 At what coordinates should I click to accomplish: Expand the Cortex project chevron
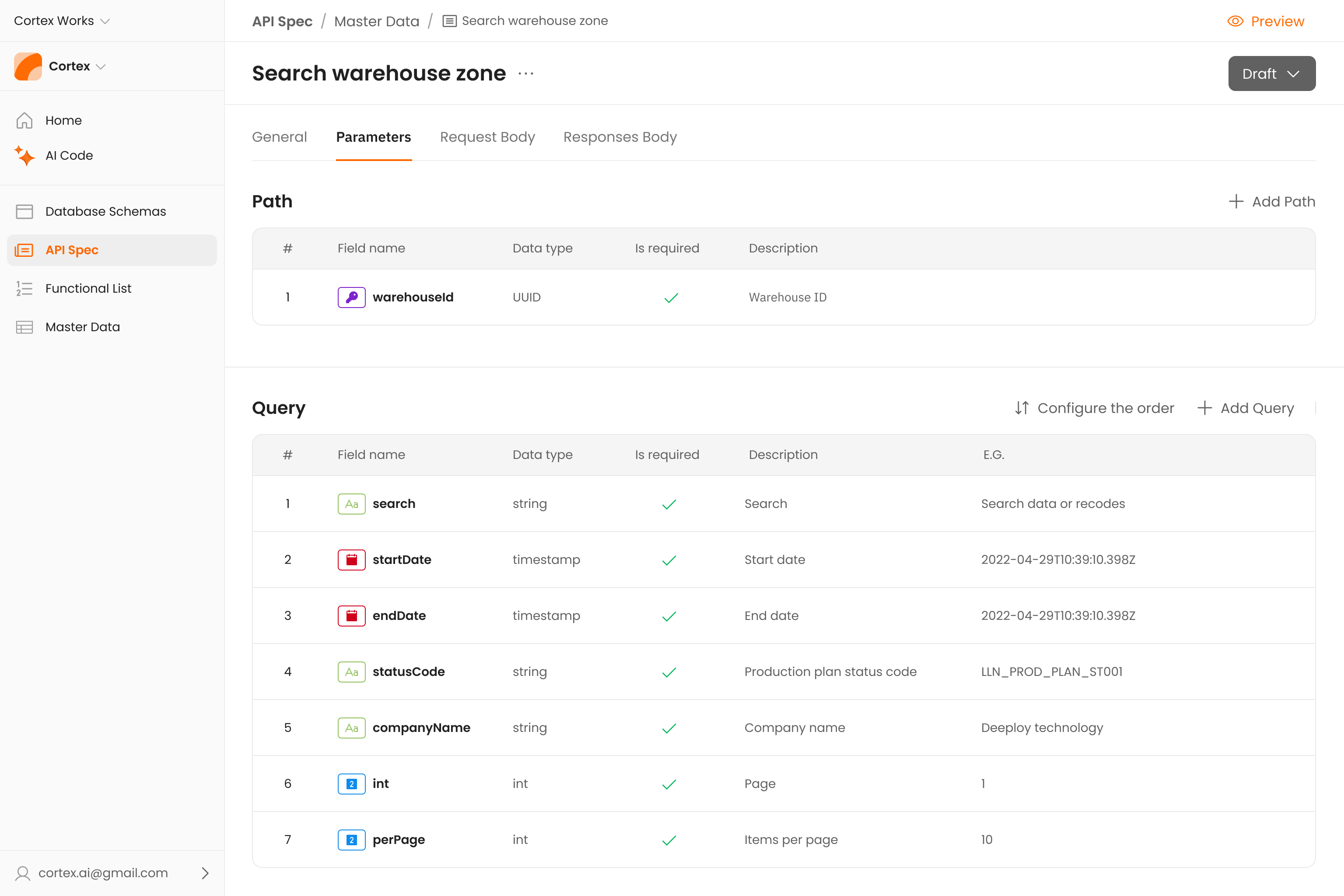coord(101,66)
